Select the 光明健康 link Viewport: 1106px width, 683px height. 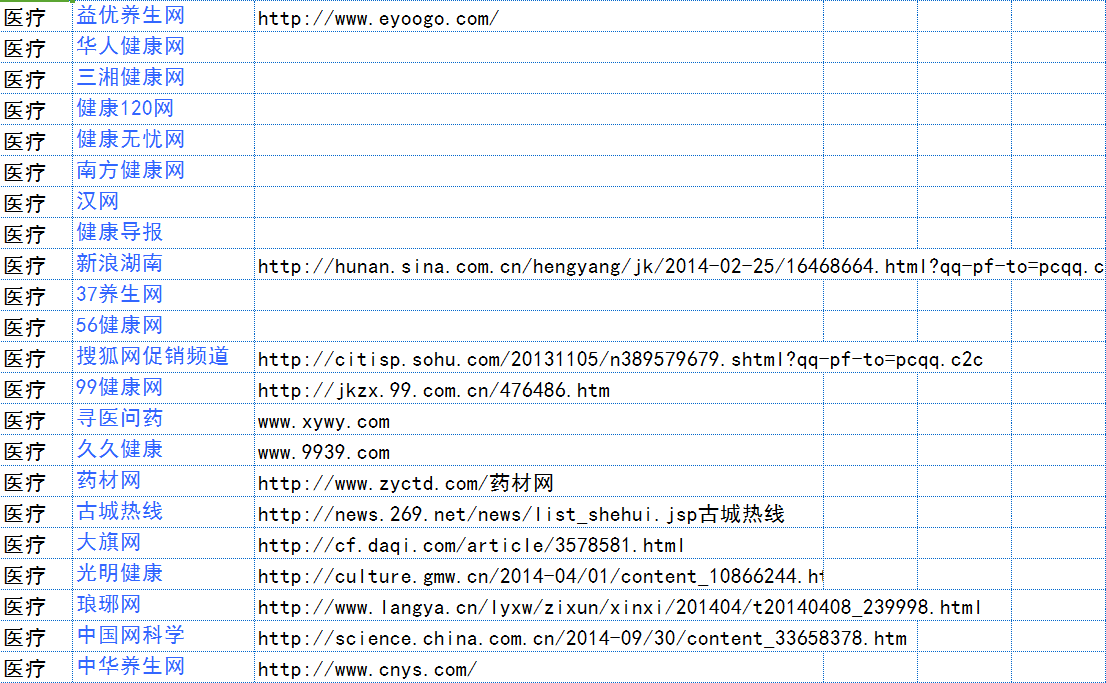(x=119, y=574)
